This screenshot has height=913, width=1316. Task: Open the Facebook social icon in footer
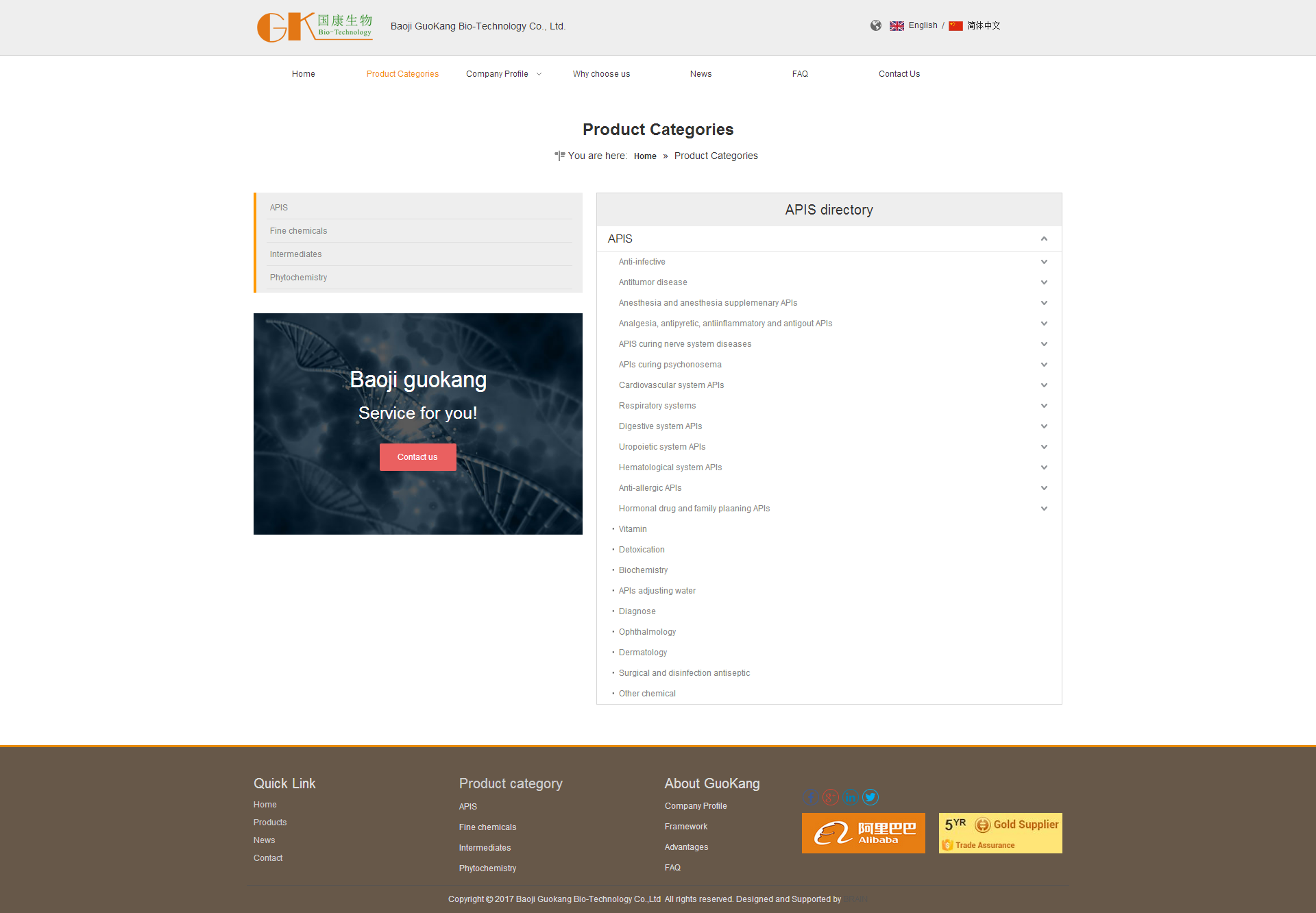coord(811,797)
